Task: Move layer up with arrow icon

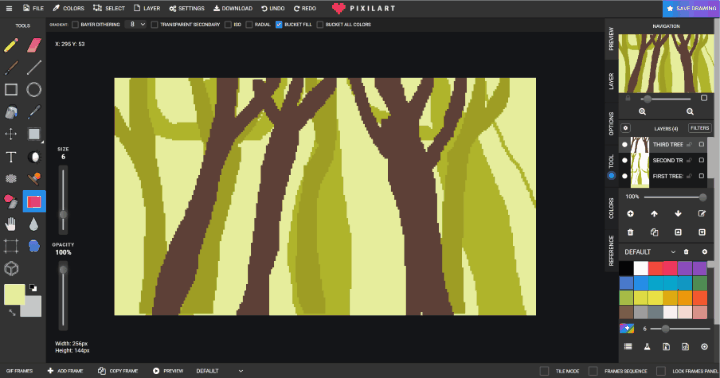Action: (654, 214)
